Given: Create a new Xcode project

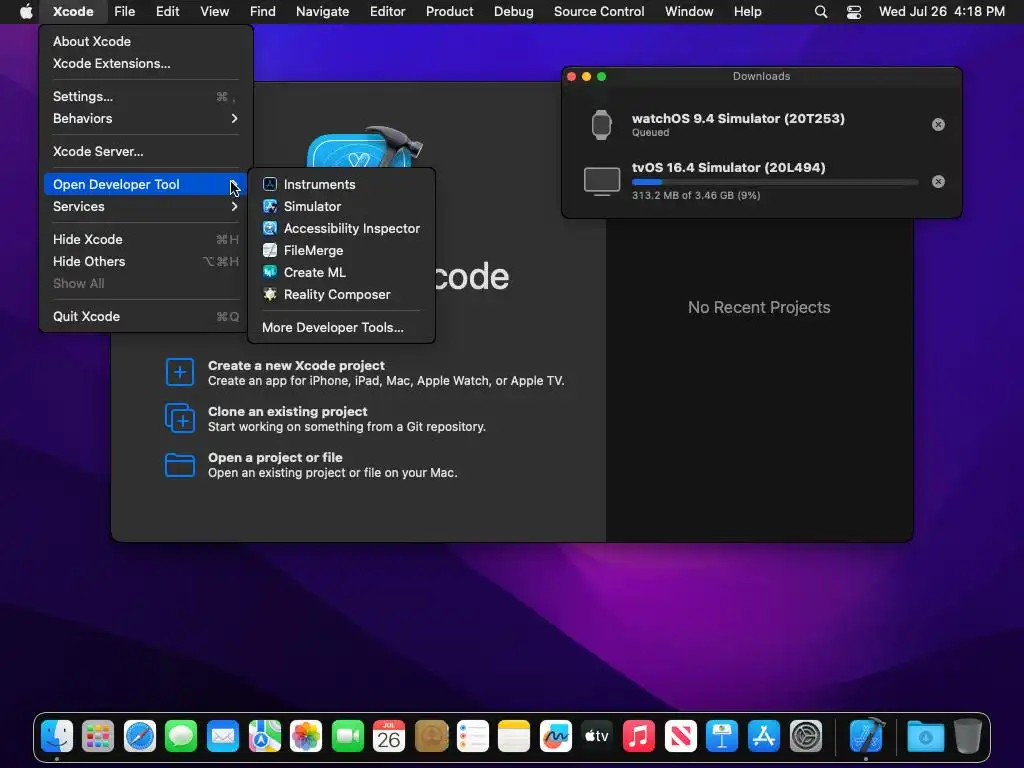Looking at the screenshot, I should tap(364, 373).
